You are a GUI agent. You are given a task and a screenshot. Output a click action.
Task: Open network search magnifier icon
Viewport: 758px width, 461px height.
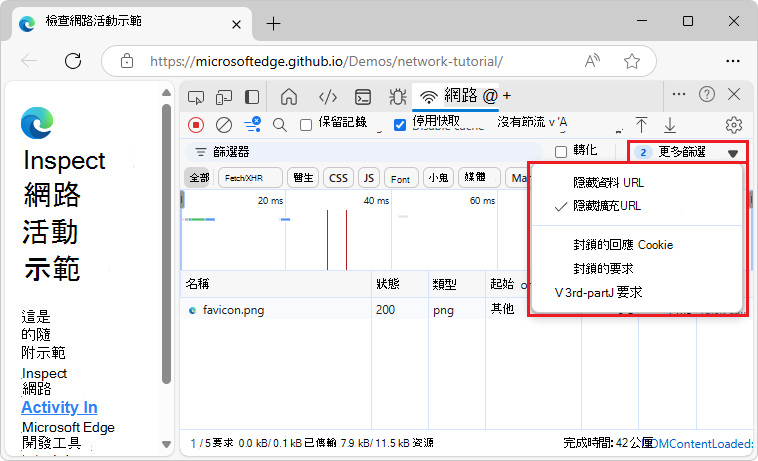click(x=279, y=125)
